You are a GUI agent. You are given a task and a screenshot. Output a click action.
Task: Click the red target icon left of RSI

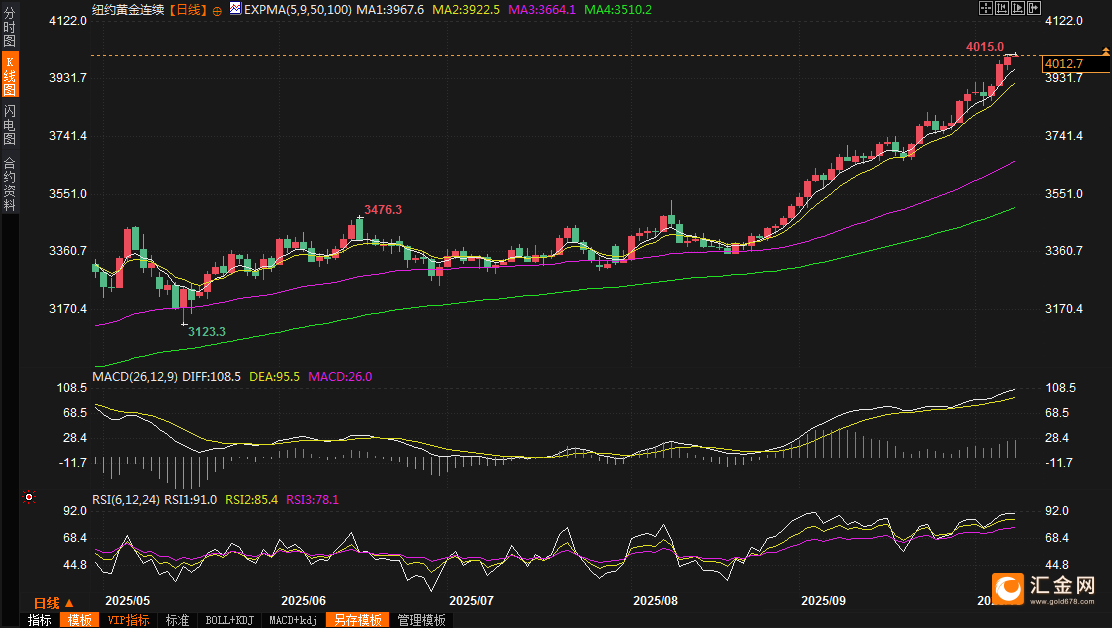(29, 497)
